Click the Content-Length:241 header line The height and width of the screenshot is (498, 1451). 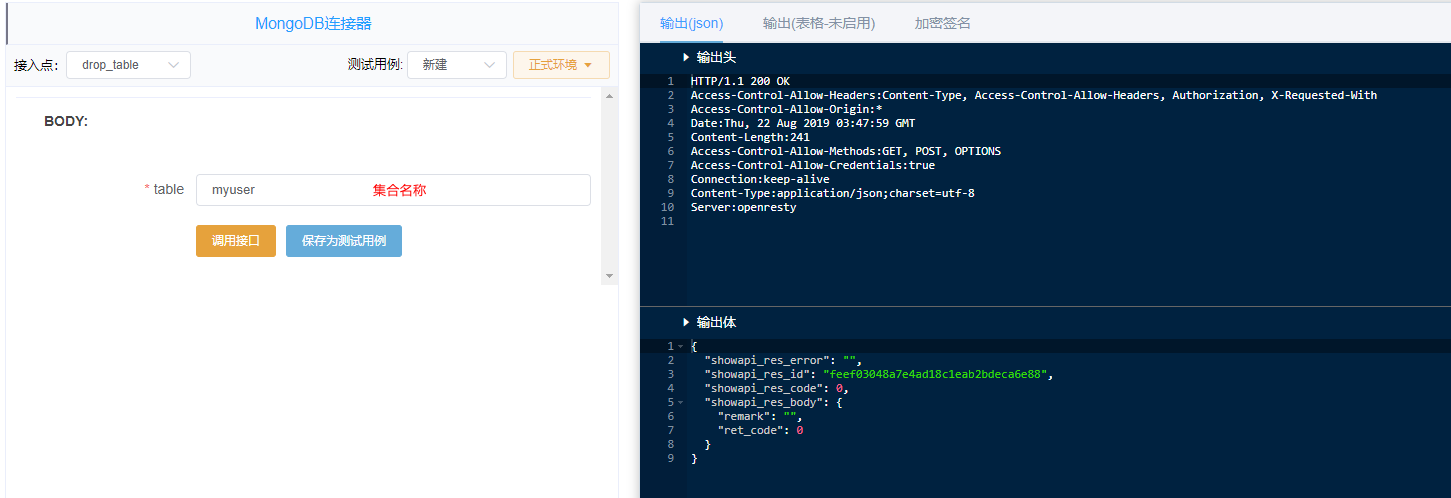[750, 137]
